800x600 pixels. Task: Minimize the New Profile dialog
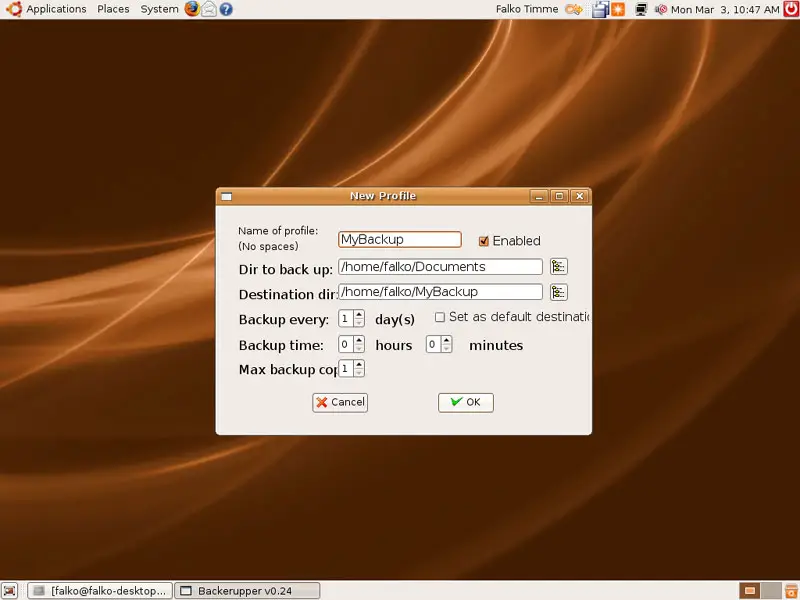(539, 196)
